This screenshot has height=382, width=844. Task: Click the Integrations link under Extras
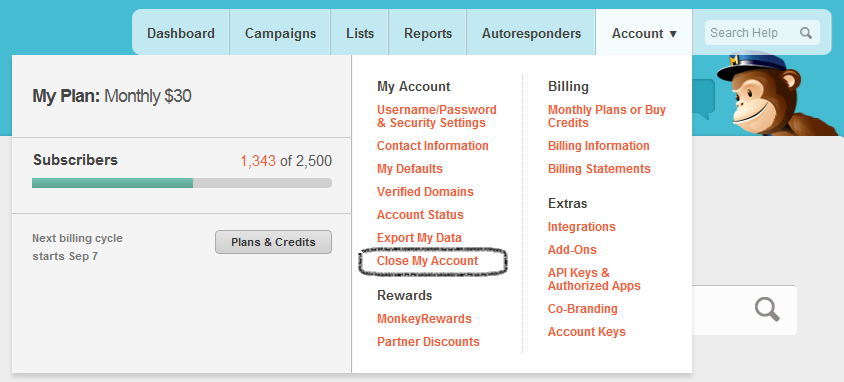581,227
